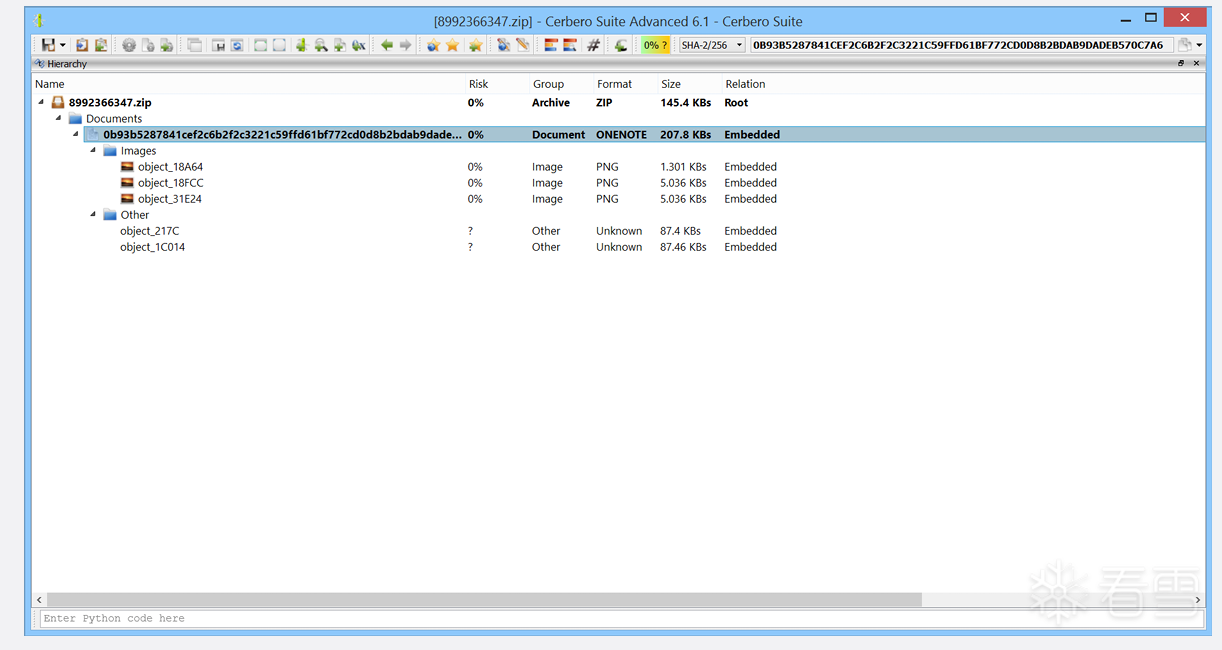Sort by the Relation column header
The image size is (1222, 650).
[745, 84]
